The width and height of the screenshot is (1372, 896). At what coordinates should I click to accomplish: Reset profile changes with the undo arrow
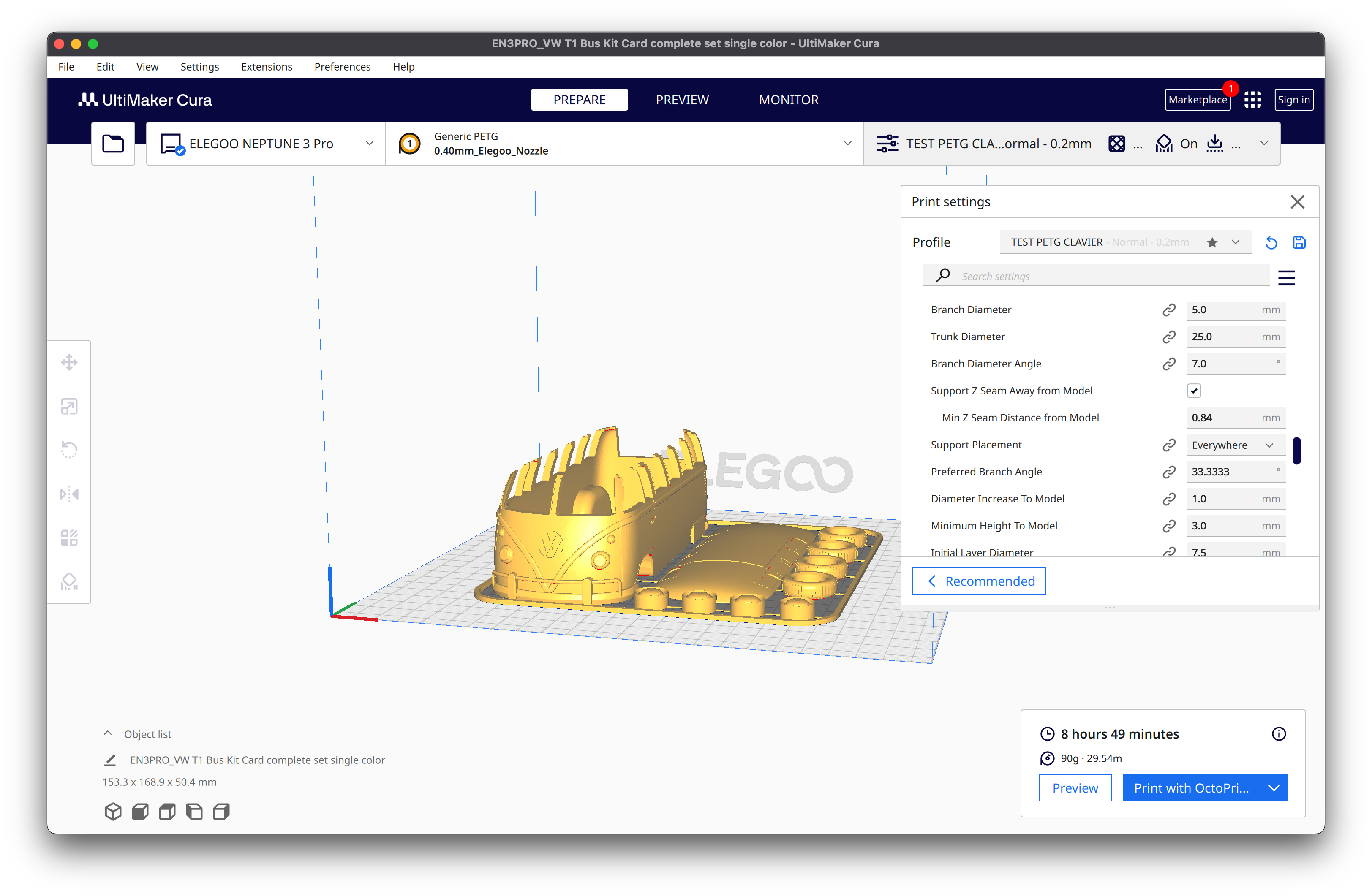pyautogui.click(x=1271, y=243)
